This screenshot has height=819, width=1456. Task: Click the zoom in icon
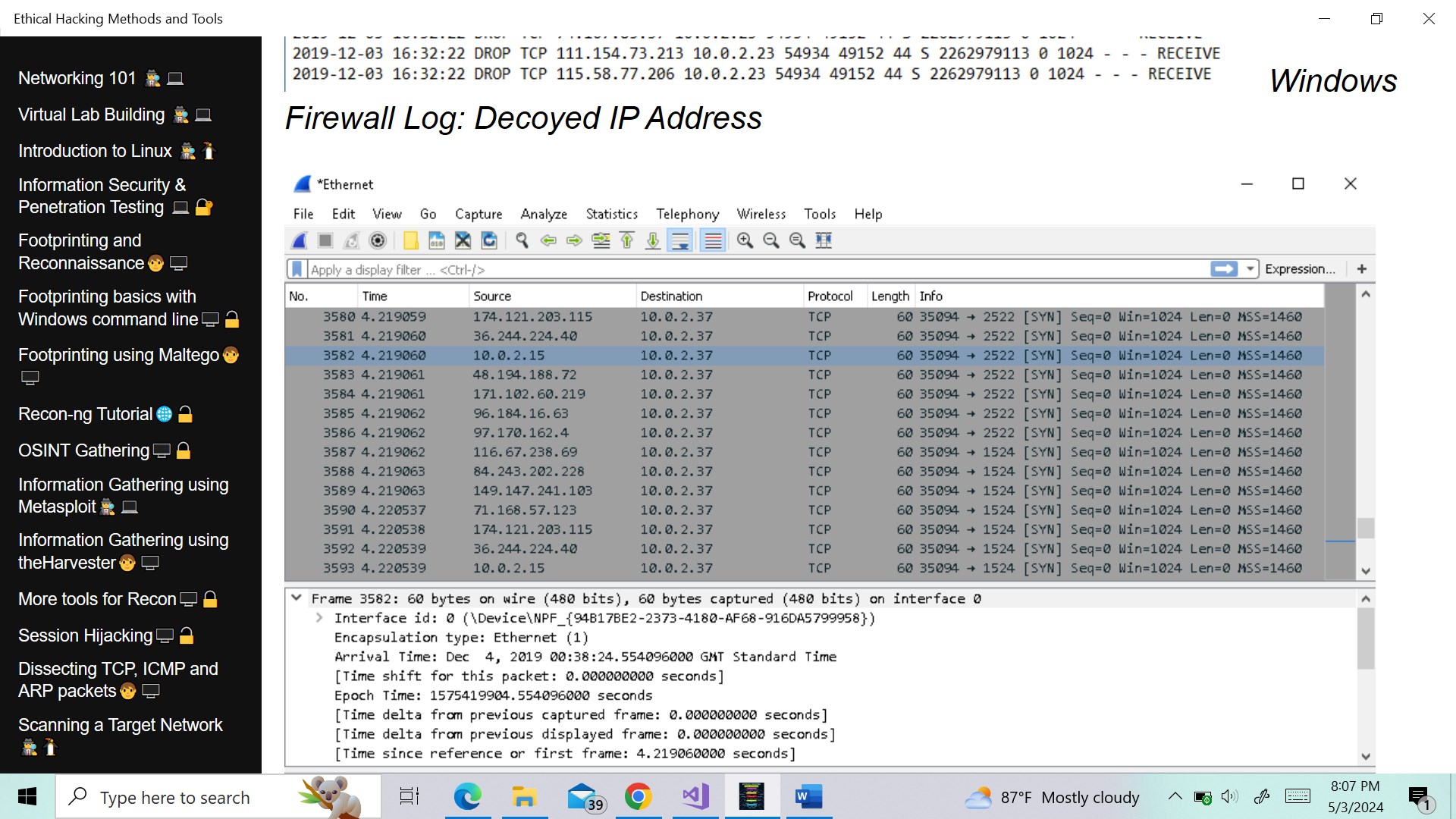[745, 241]
